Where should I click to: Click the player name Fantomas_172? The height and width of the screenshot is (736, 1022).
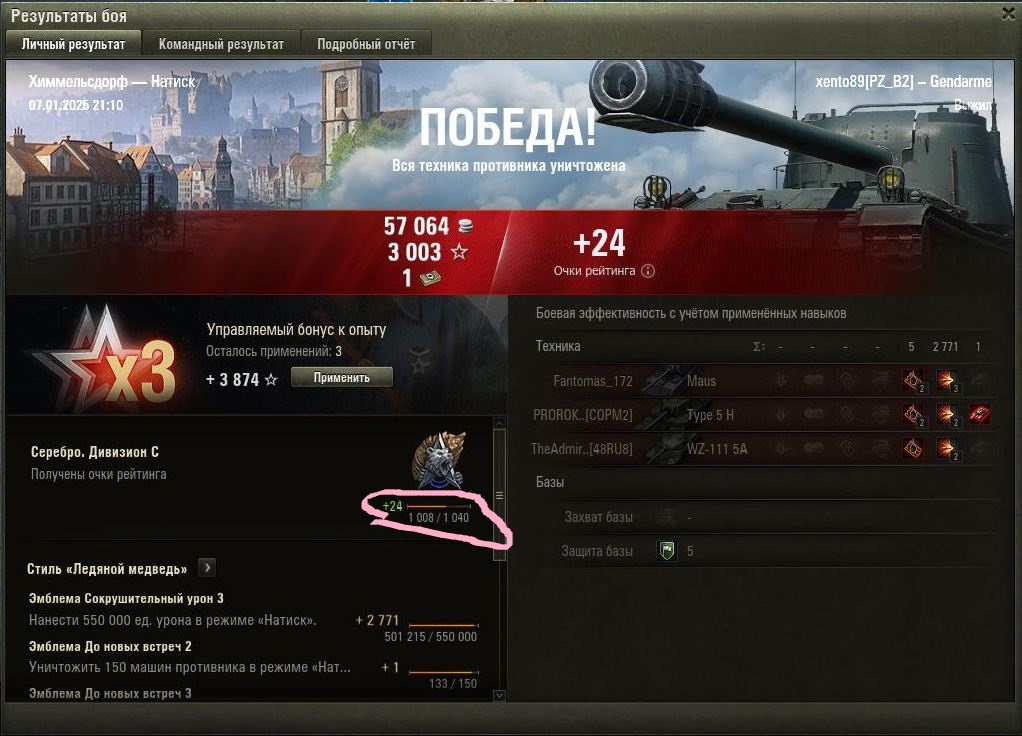(x=592, y=381)
